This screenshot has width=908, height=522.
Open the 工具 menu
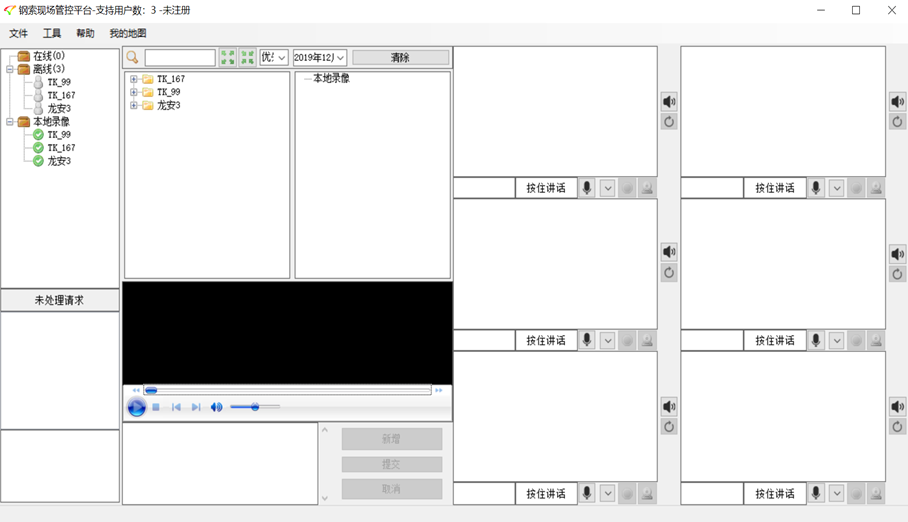tap(52, 33)
